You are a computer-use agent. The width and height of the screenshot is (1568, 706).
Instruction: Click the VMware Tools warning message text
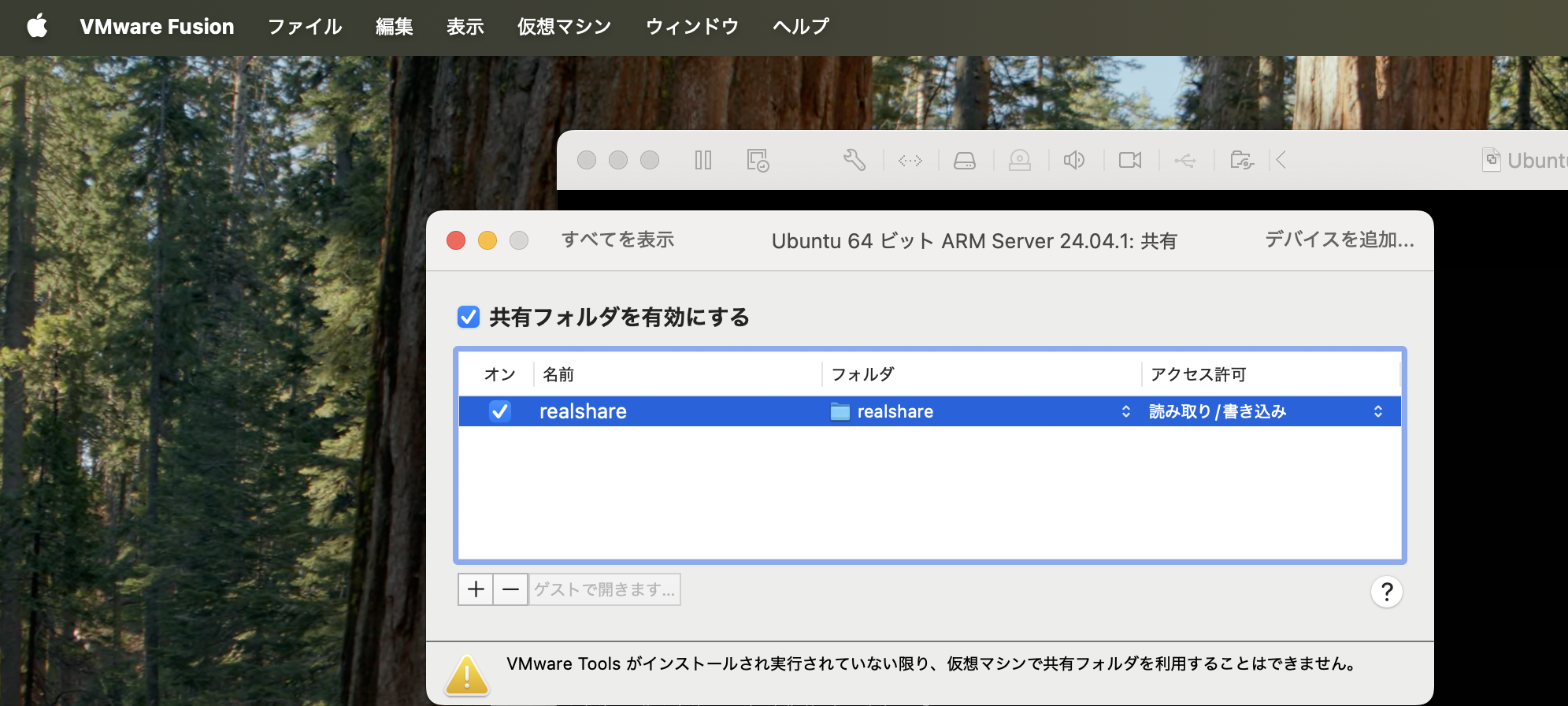coord(934,663)
